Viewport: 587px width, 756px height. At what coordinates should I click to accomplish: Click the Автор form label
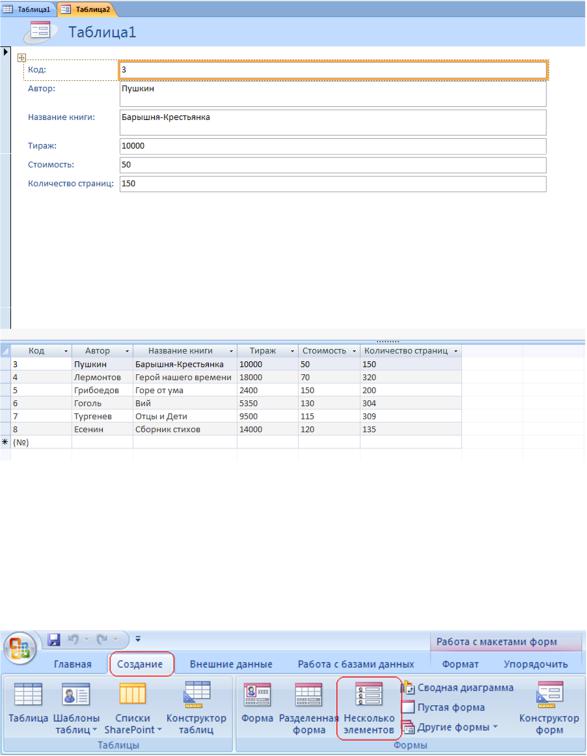pyautogui.click(x=41, y=89)
